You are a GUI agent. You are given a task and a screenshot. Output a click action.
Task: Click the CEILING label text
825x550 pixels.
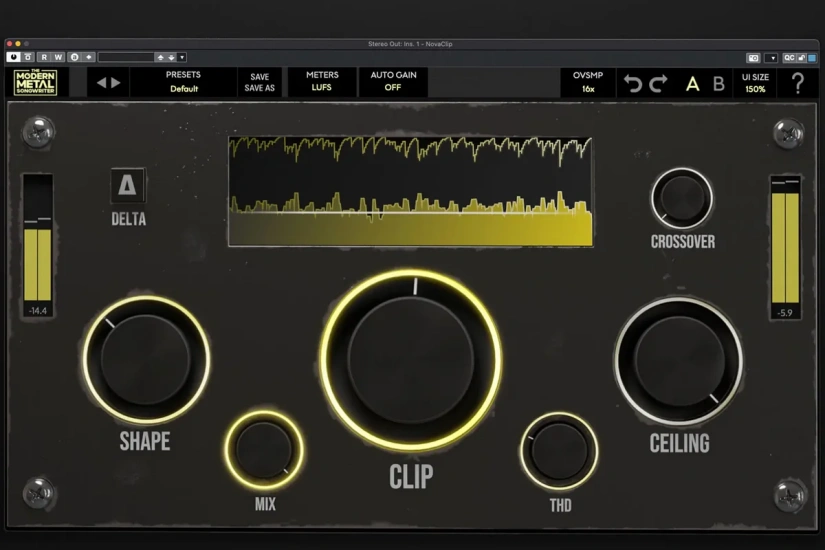679,443
